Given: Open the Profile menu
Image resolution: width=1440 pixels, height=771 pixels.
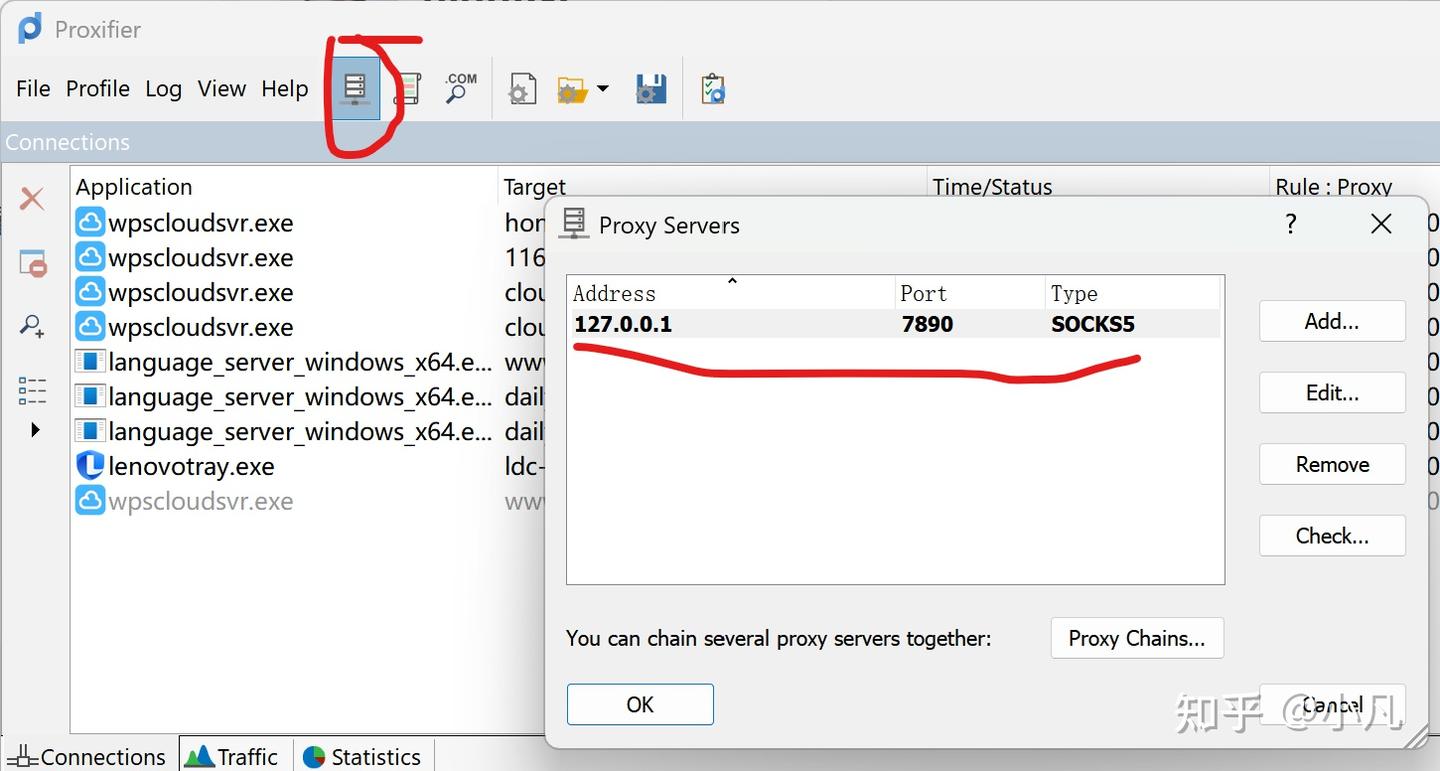Looking at the screenshot, I should coord(98,89).
